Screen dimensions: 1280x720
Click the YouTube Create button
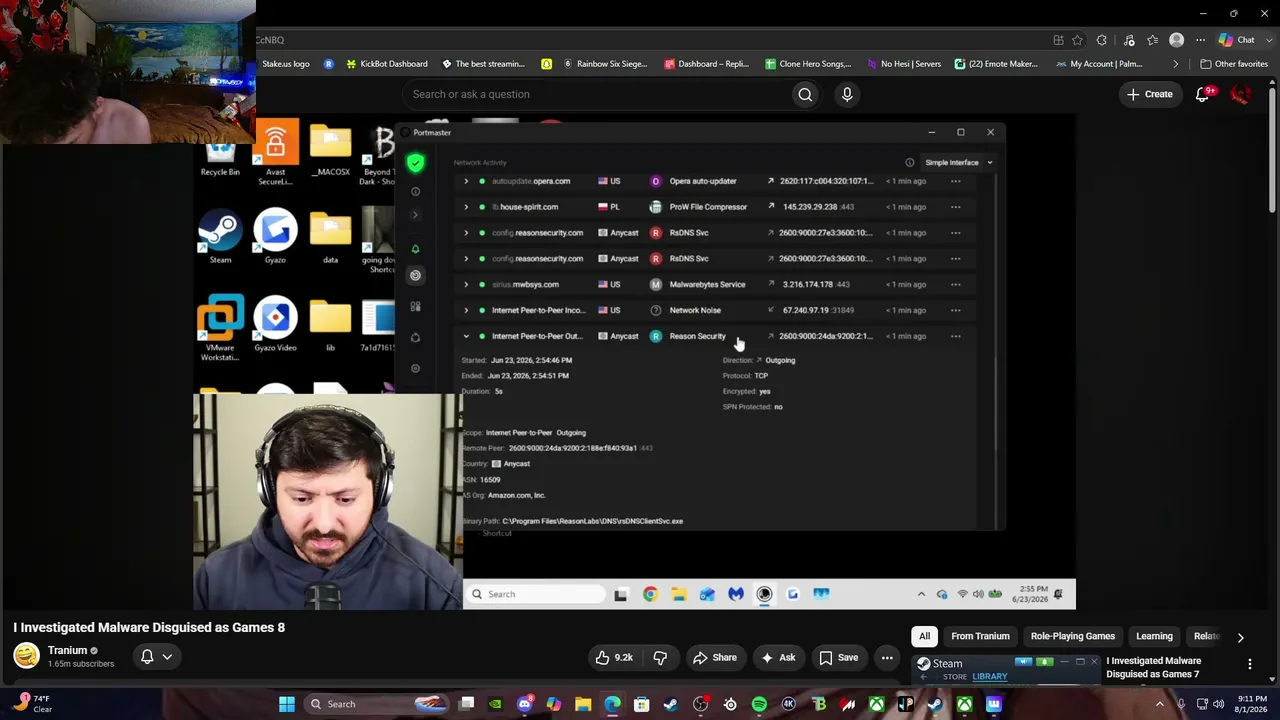point(1149,94)
